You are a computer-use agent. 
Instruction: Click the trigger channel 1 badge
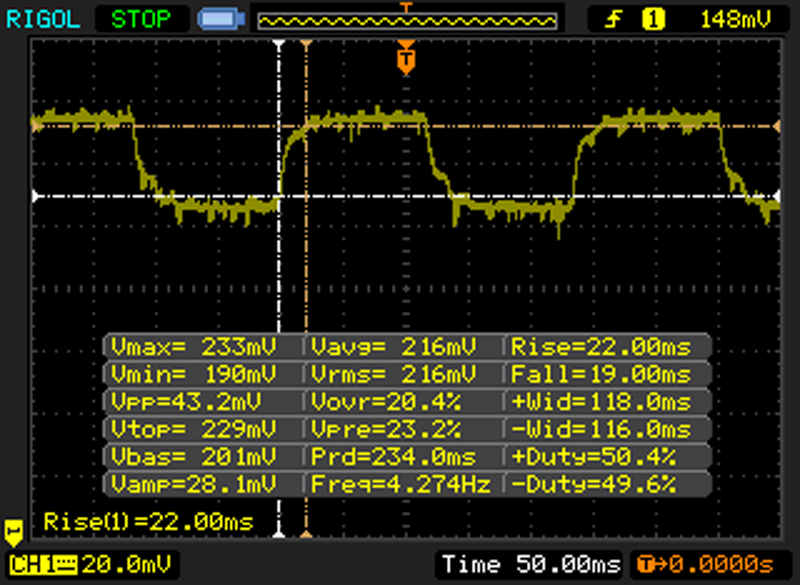[653, 20]
